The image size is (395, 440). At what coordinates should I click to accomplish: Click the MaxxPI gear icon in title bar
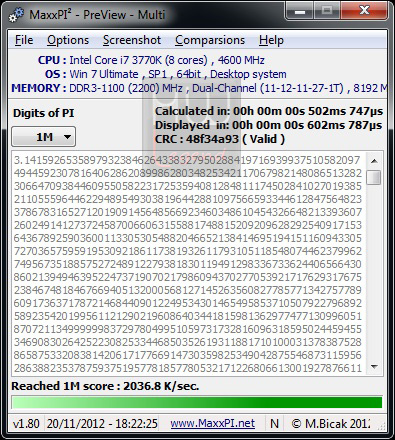(x=16, y=15)
